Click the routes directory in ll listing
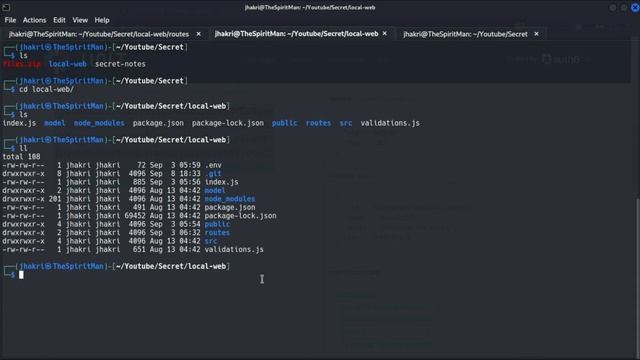This screenshot has width=640, height=360. point(217,233)
